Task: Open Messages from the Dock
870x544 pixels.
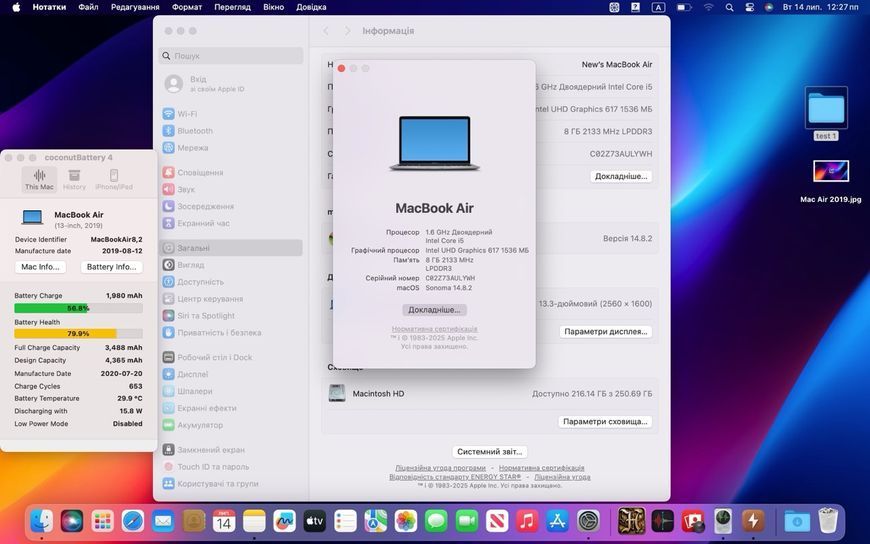Action: coord(436,521)
